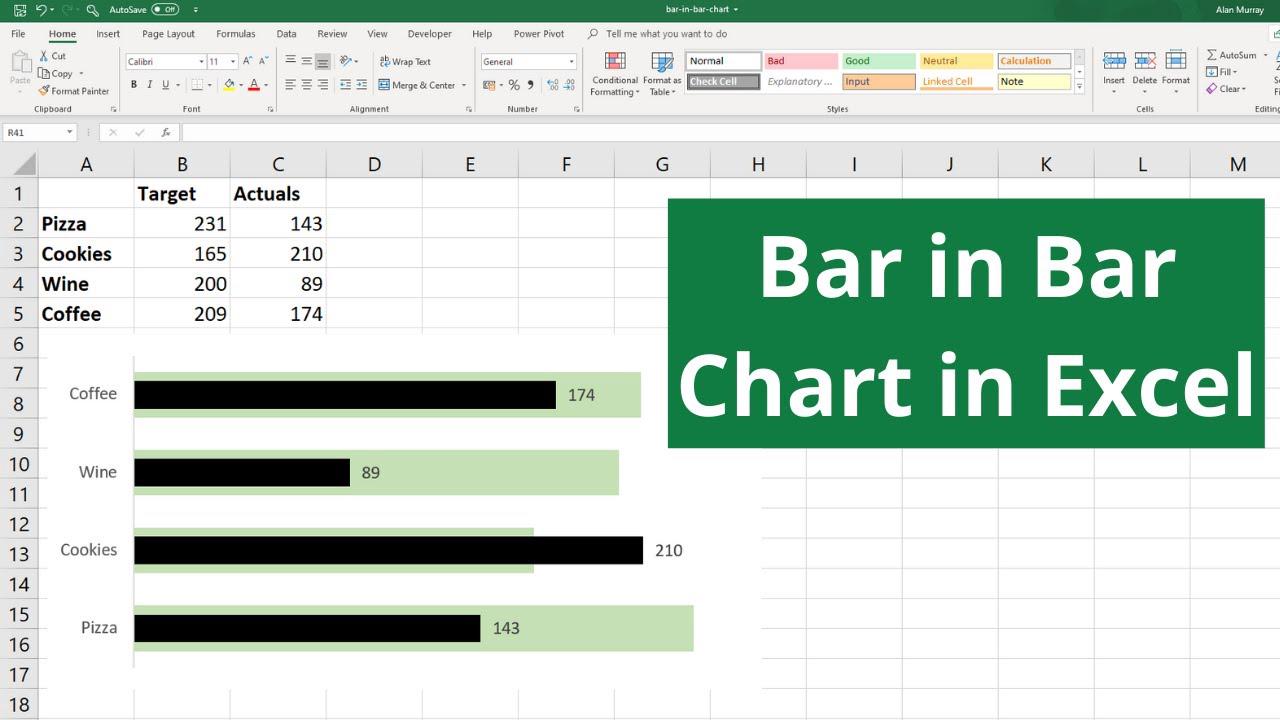The height and width of the screenshot is (720, 1280).
Task: Open Customize Quick Access Toolbar dropdown
Action: [x=195, y=9]
